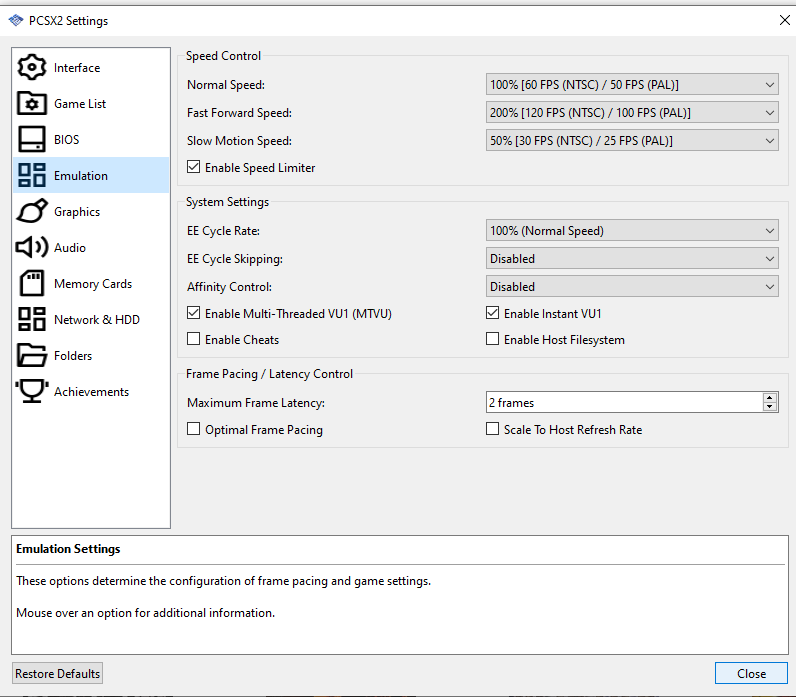Open the Affinity Control dropdown
This screenshot has height=697, width=796.
(x=632, y=286)
